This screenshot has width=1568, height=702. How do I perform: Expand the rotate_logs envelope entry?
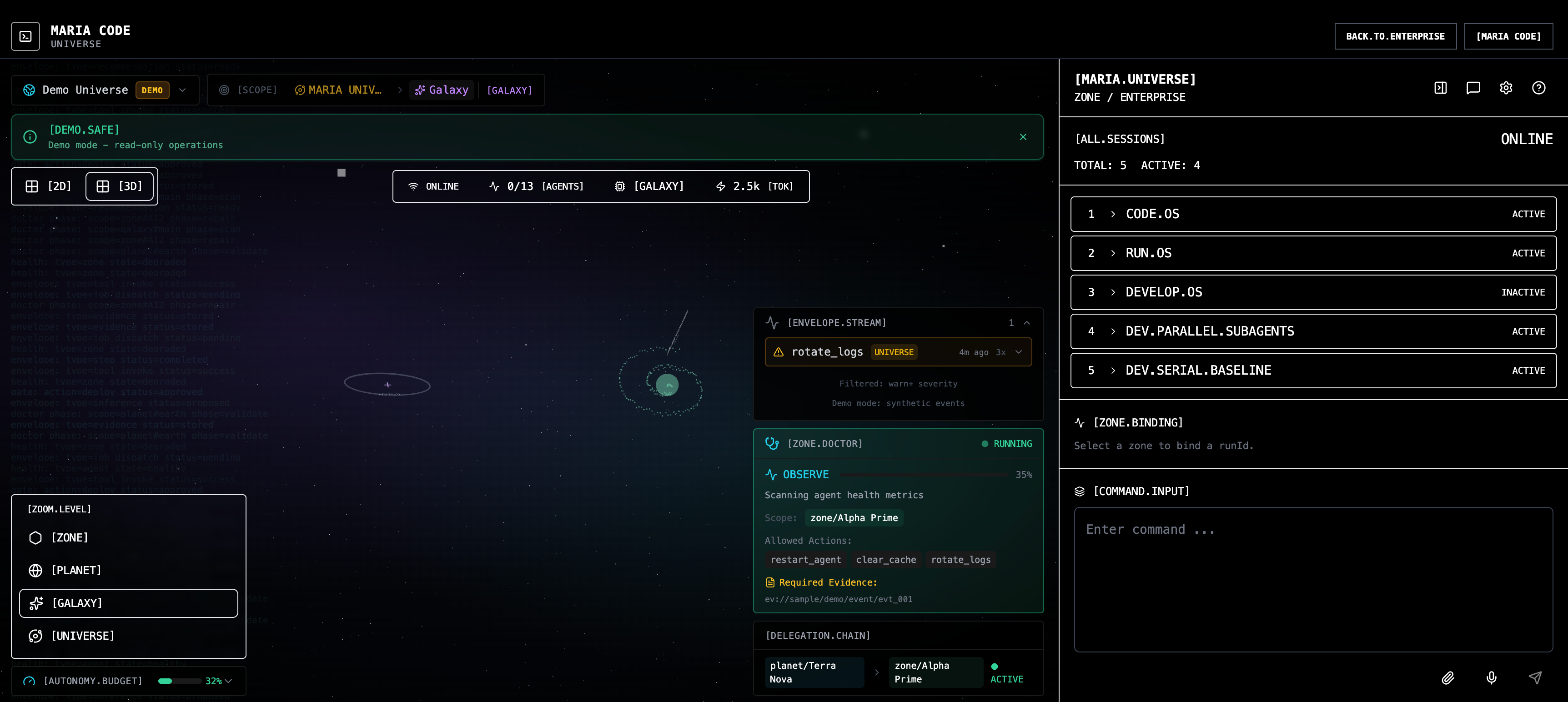pos(1018,351)
